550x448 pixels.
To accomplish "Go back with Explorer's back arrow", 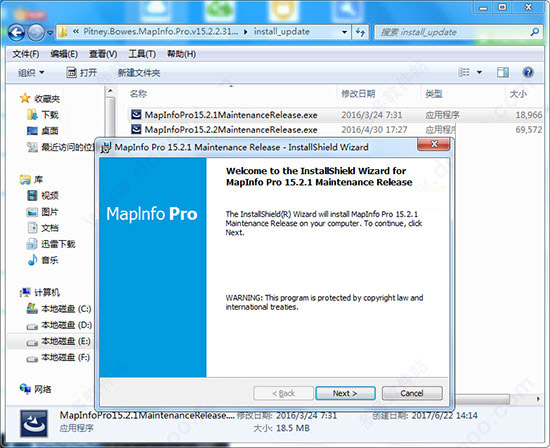I will (x=16, y=33).
